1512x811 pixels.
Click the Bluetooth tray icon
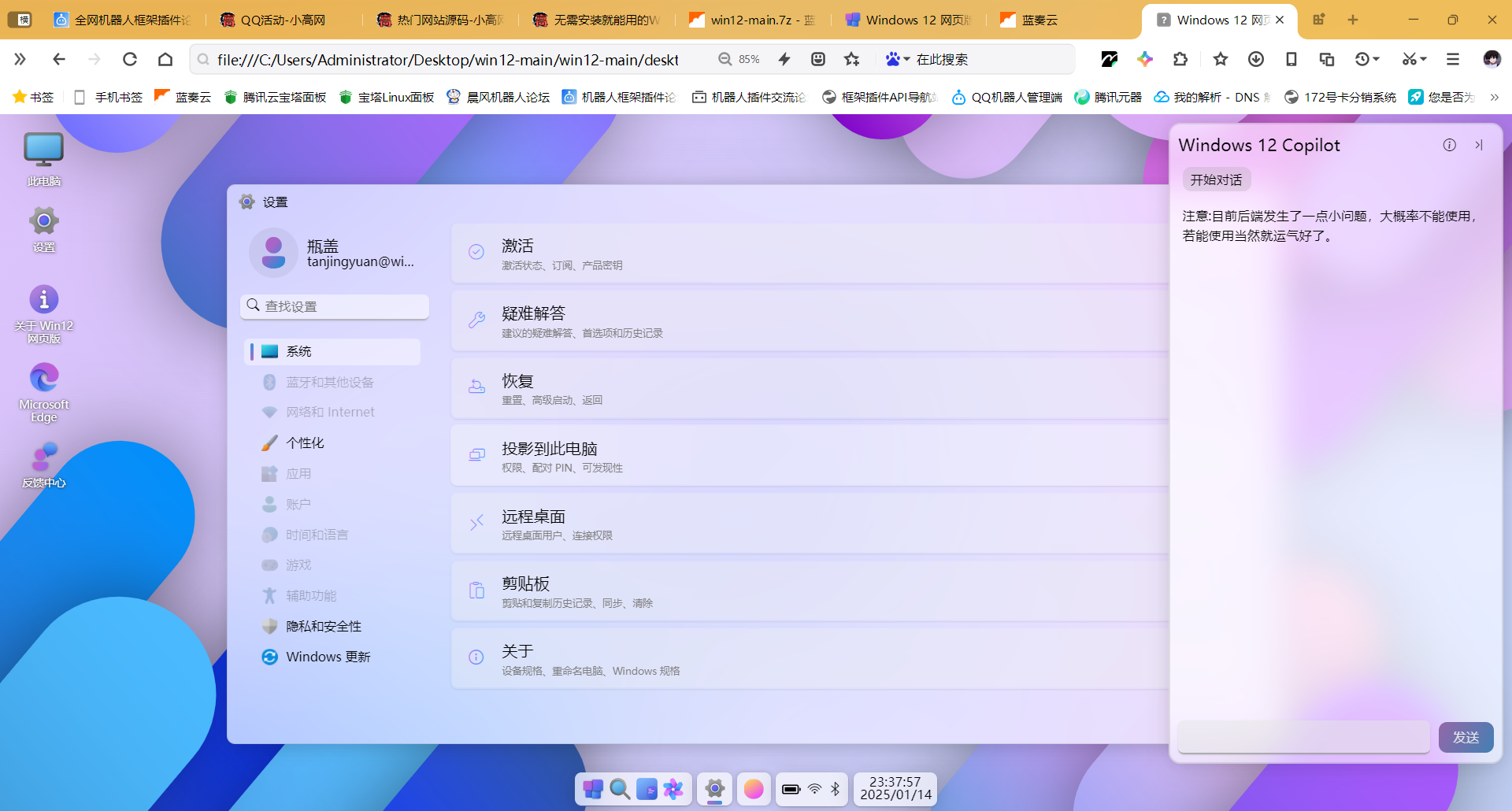836,789
